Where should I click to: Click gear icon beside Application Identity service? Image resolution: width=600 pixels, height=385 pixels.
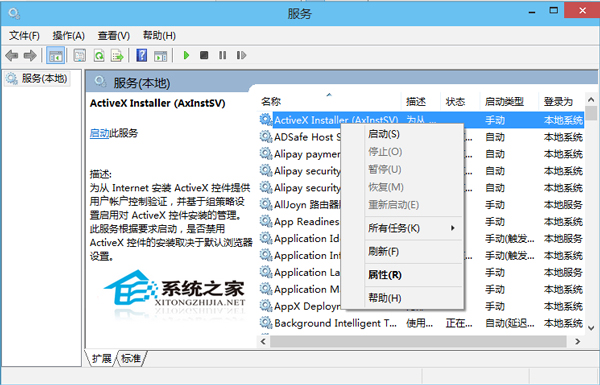(x=266, y=238)
